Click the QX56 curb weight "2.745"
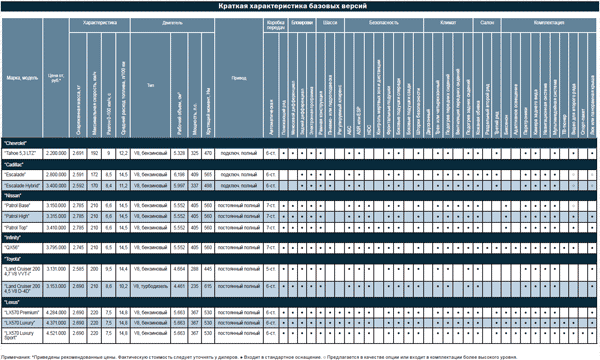Screen dimensions: 600x360 78,248
